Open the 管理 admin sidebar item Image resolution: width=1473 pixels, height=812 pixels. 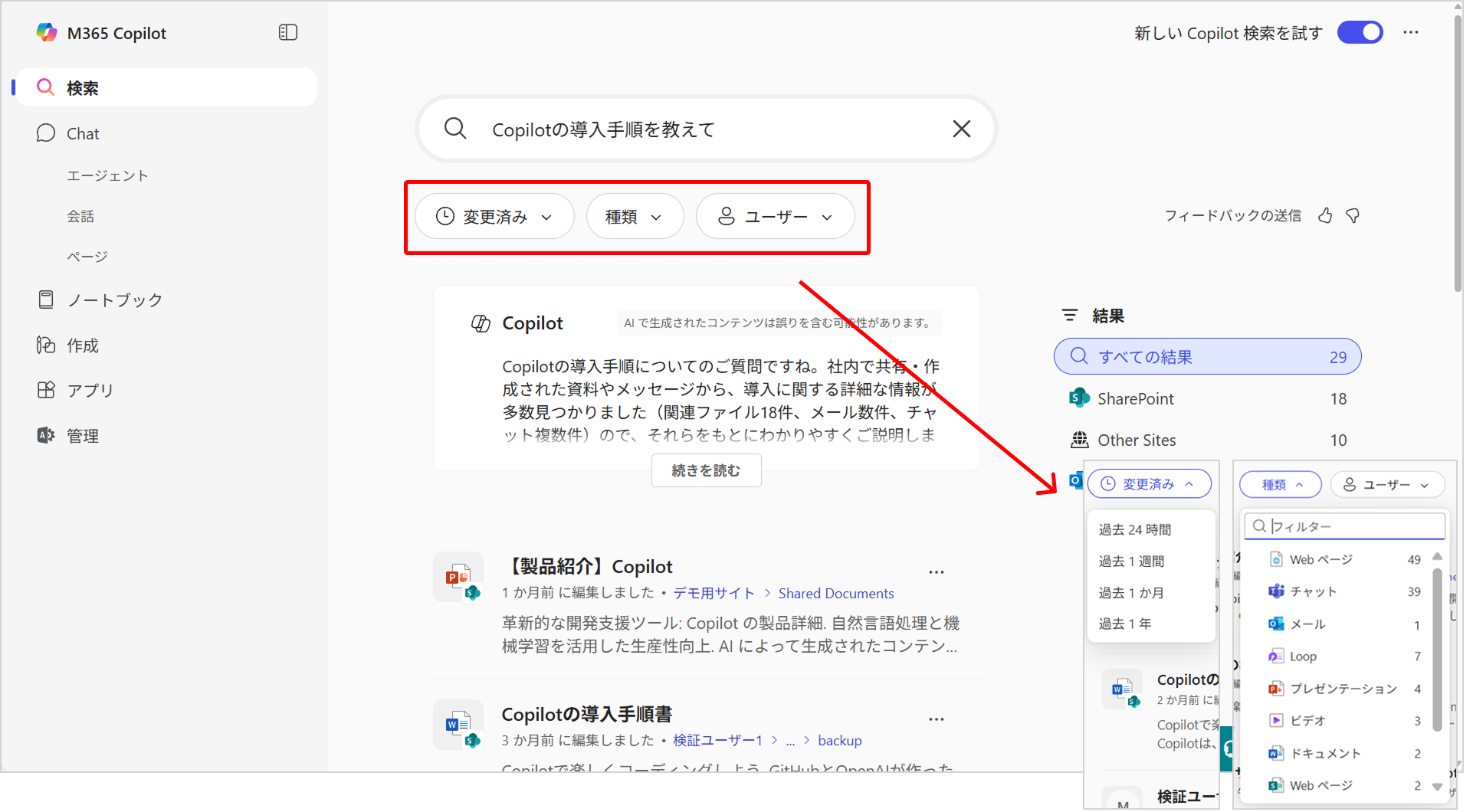coord(83,436)
